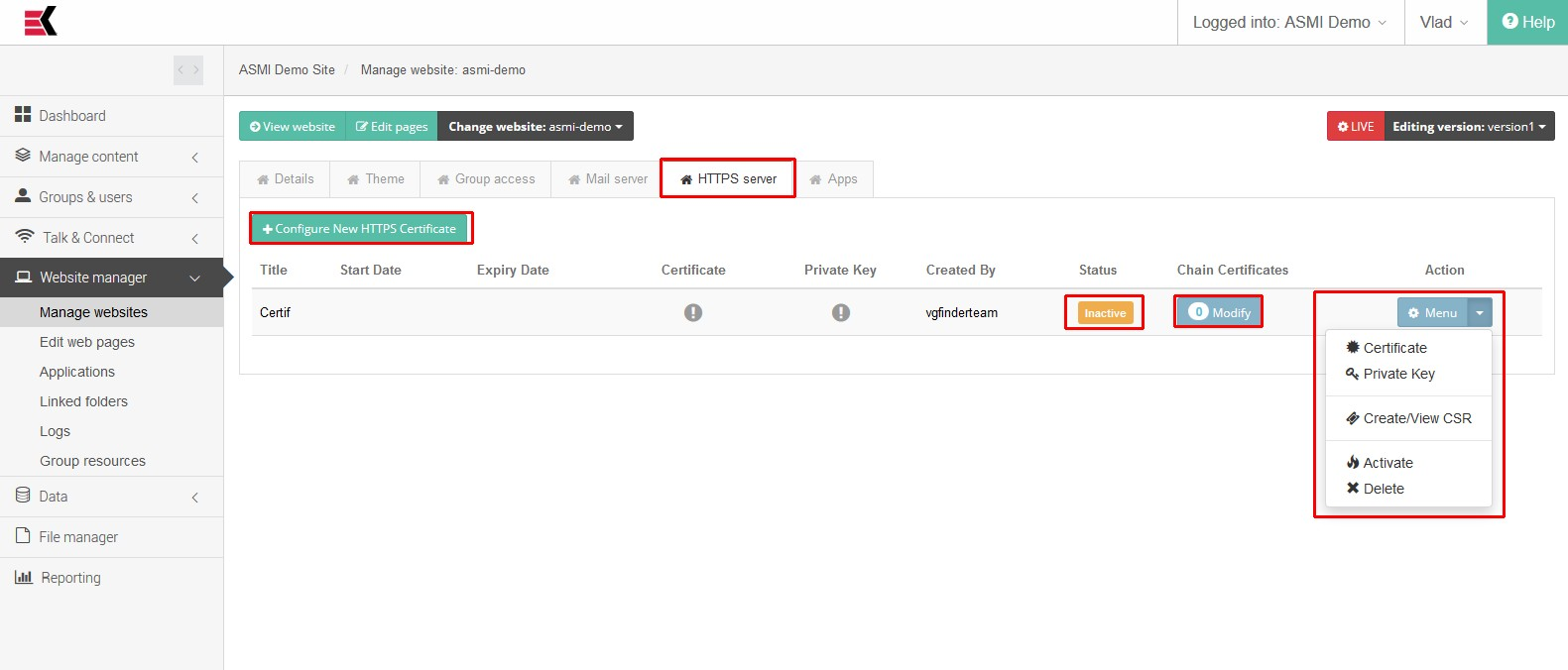Click the Private Key warning icon for Certif

pyautogui.click(x=841, y=312)
